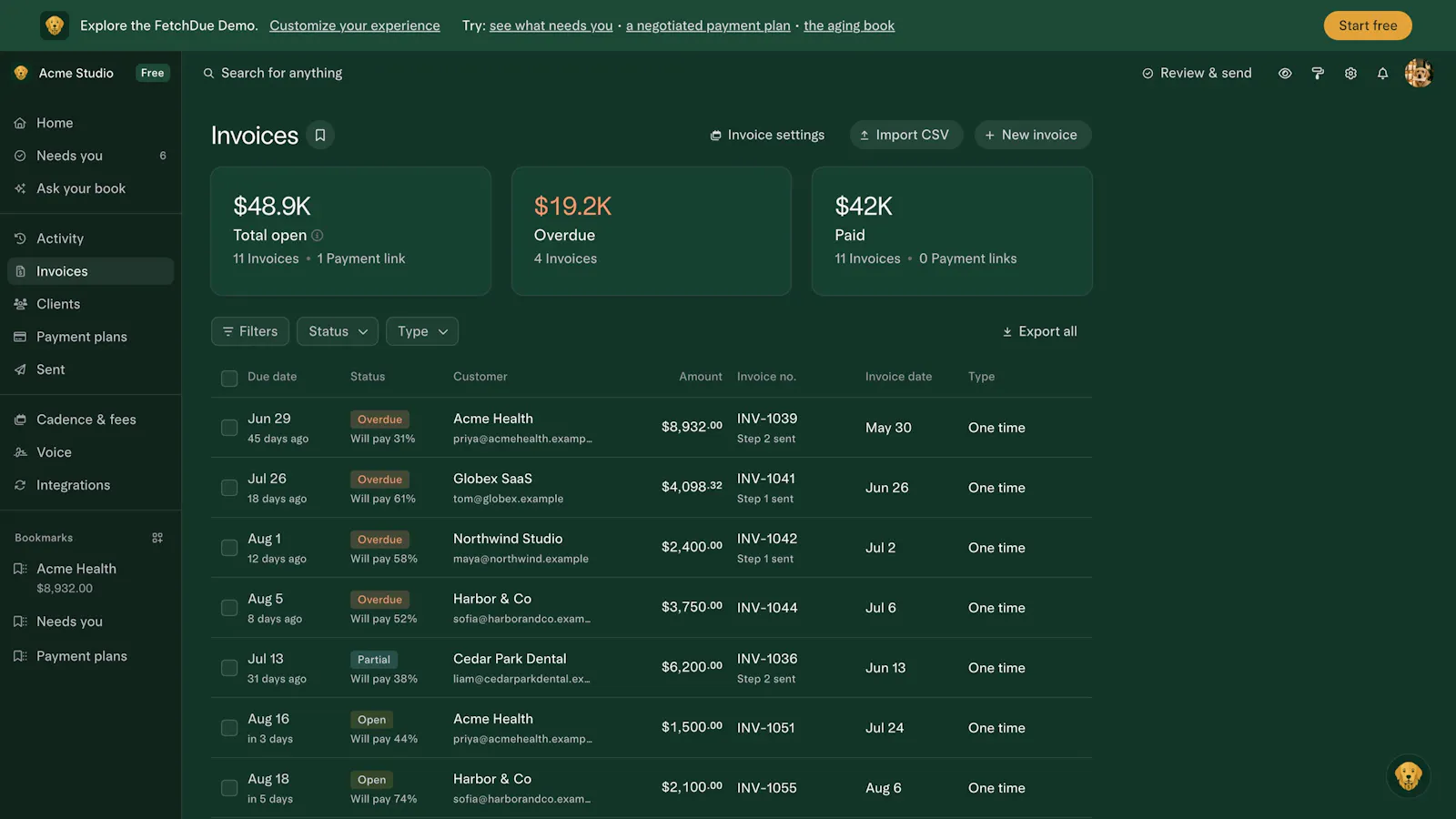Bookmark the Invoices page icon
The image size is (1456, 819).
point(320,135)
